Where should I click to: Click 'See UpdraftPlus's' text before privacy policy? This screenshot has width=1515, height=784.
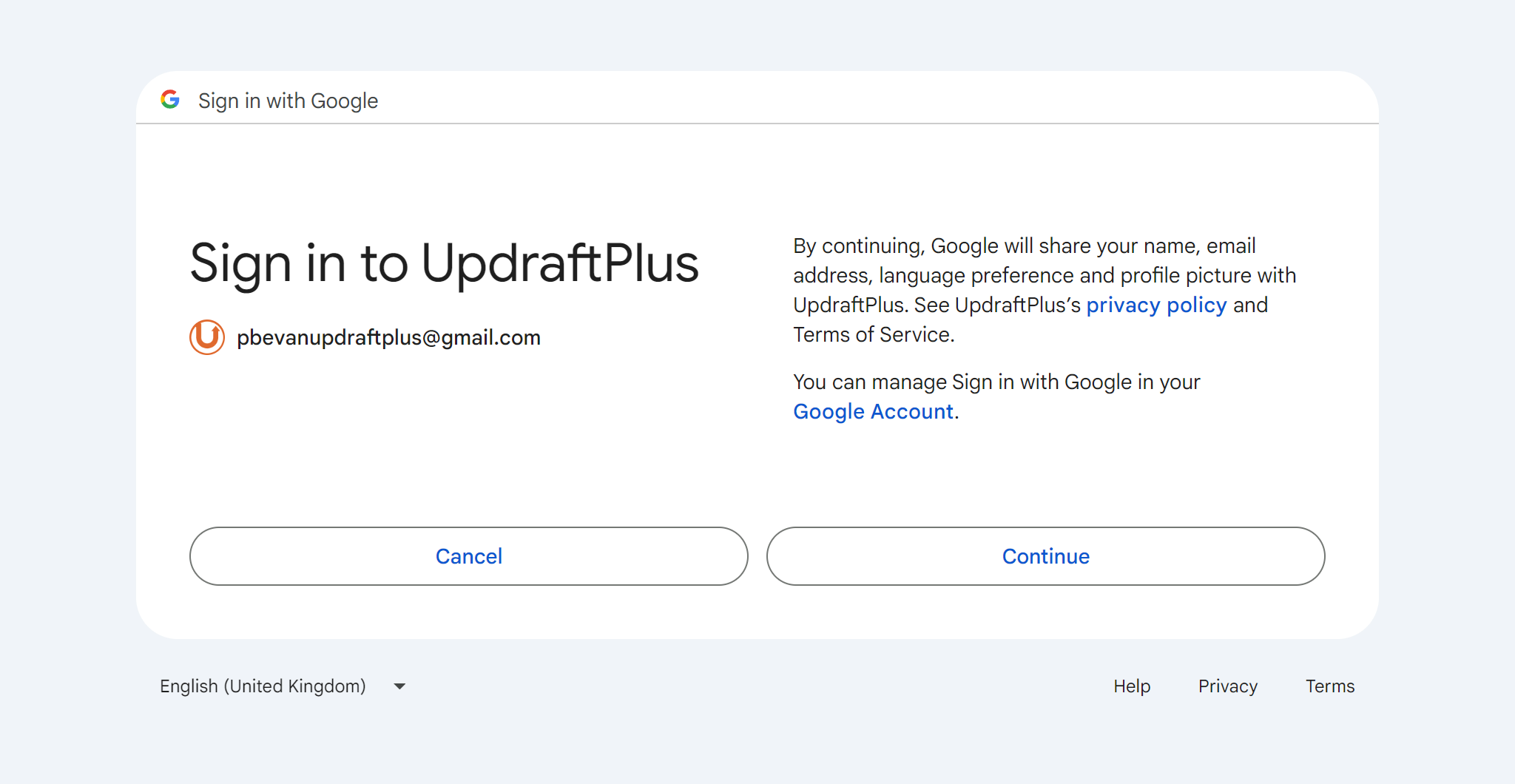pyautogui.click(x=997, y=305)
